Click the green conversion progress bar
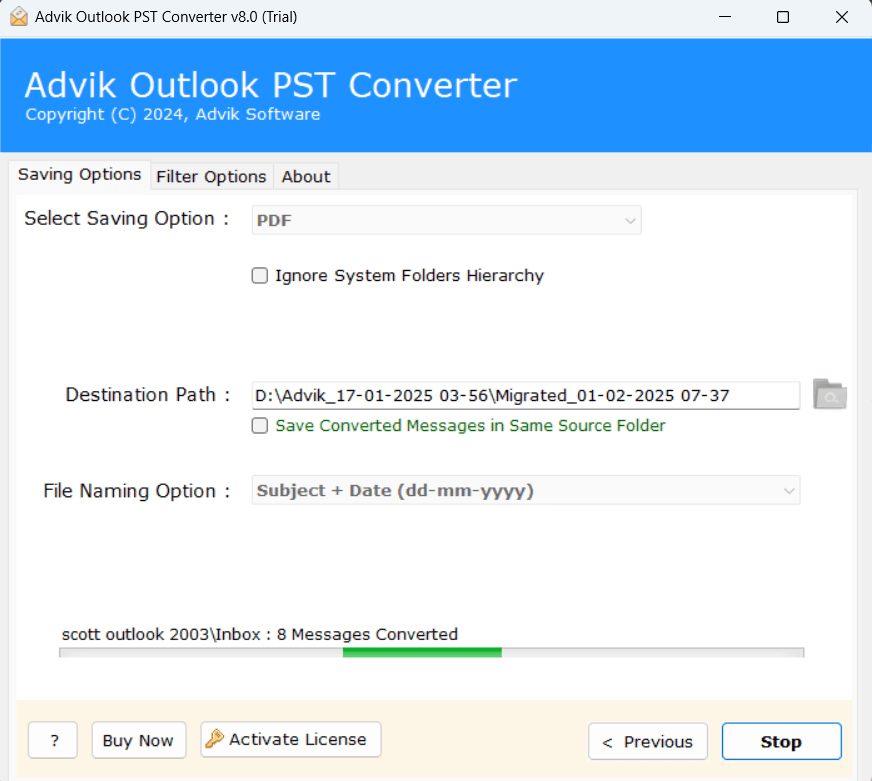Viewport: 872px width, 781px height. pos(432,653)
